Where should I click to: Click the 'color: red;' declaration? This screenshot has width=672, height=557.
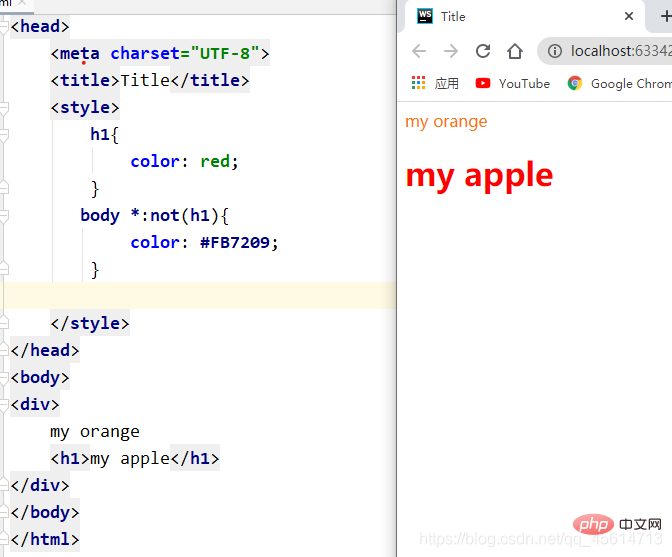[184, 162]
